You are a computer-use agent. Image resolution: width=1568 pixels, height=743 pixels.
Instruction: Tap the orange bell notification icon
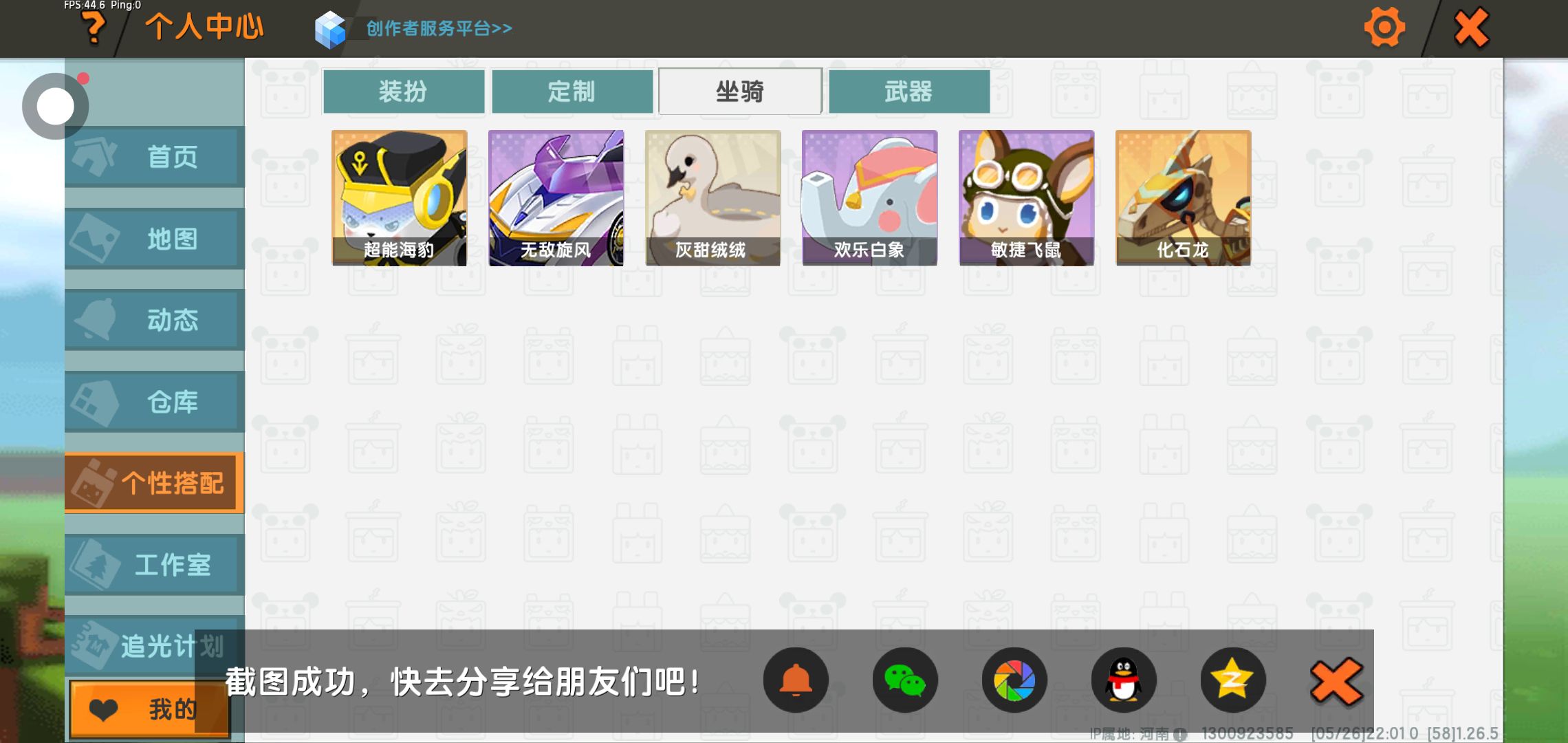click(x=796, y=680)
